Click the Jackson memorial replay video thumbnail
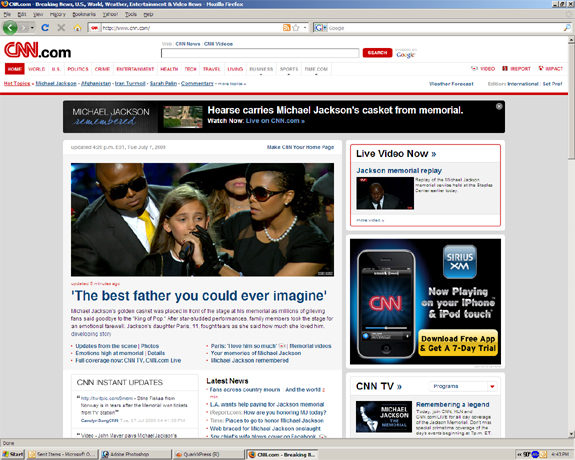 (385, 193)
